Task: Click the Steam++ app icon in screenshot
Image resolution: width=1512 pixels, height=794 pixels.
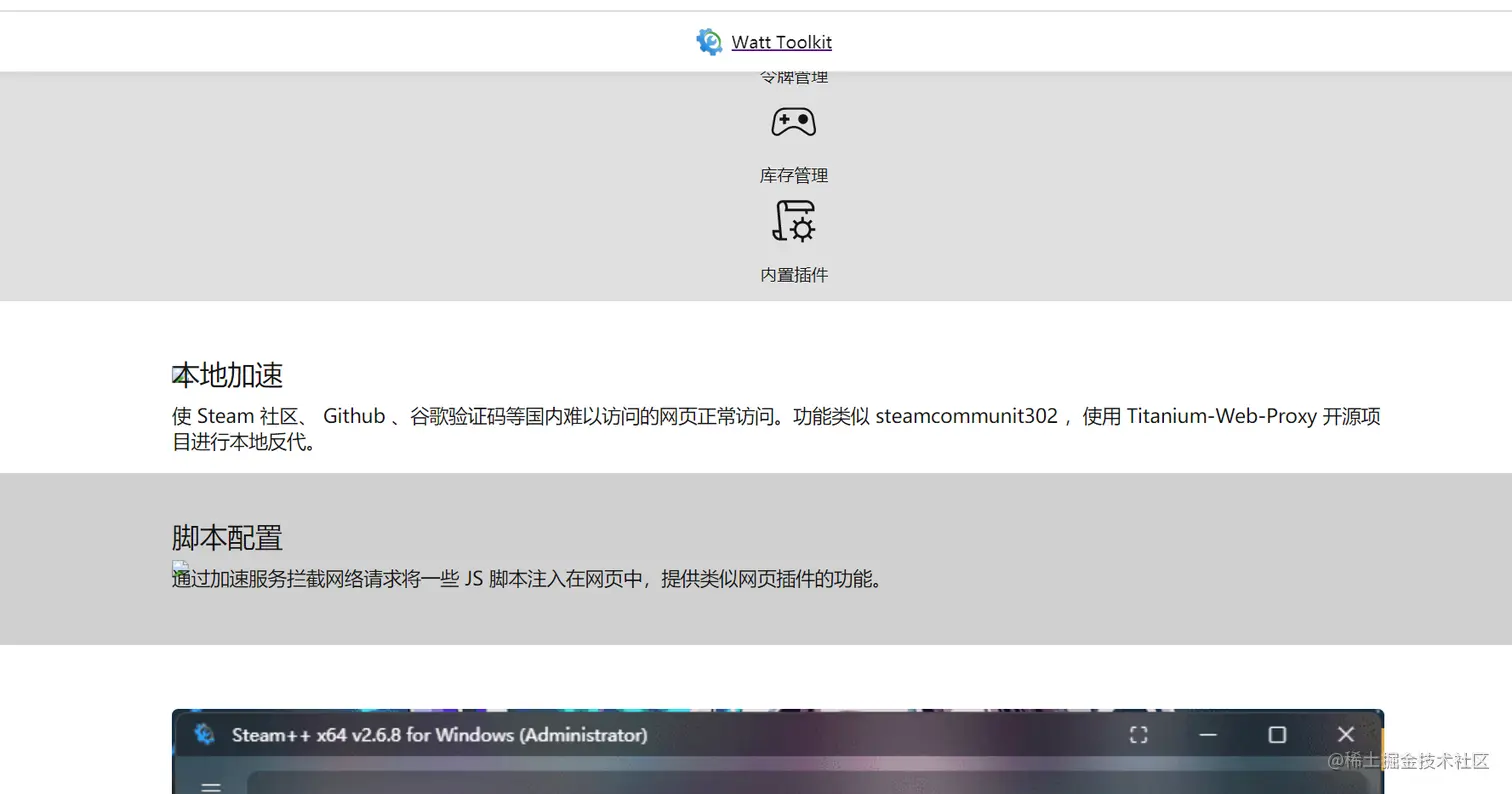Action: pyautogui.click(x=205, y=735)
